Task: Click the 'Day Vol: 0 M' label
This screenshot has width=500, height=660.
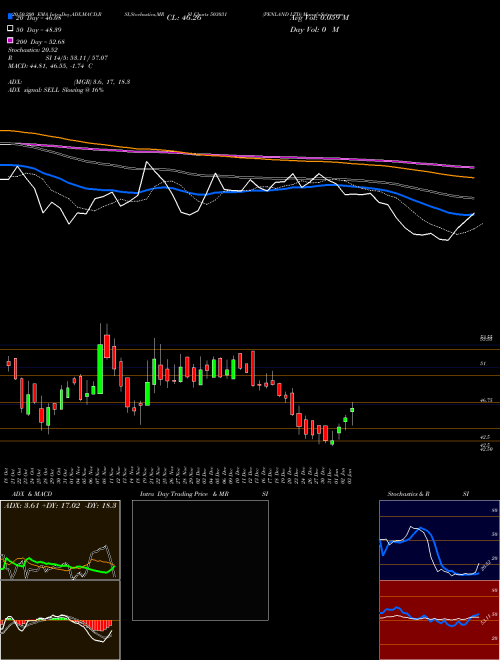Action: [x=314, y=29]
